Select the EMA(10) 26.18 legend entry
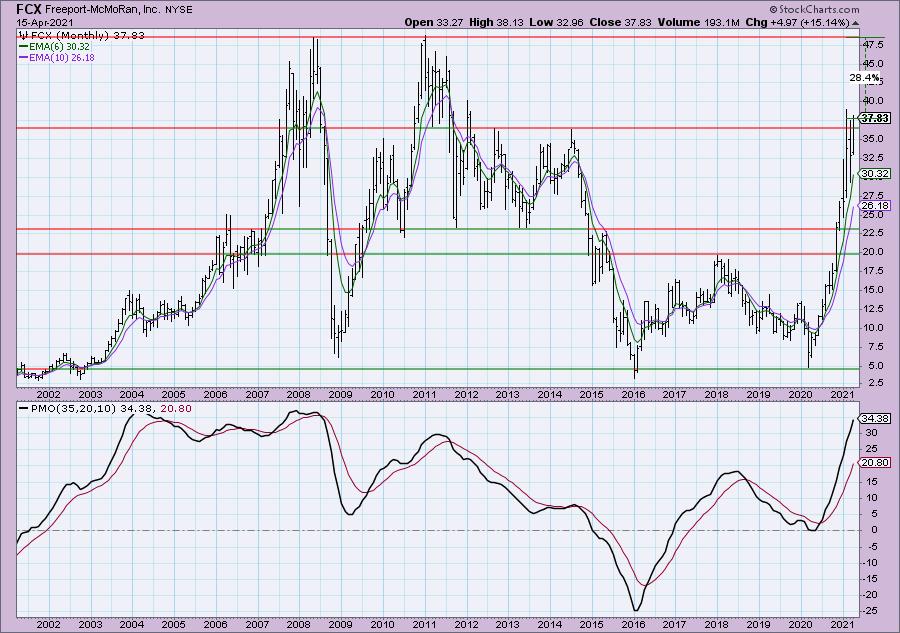The height and width of the screenshot is (633, 900). [57, 57]
